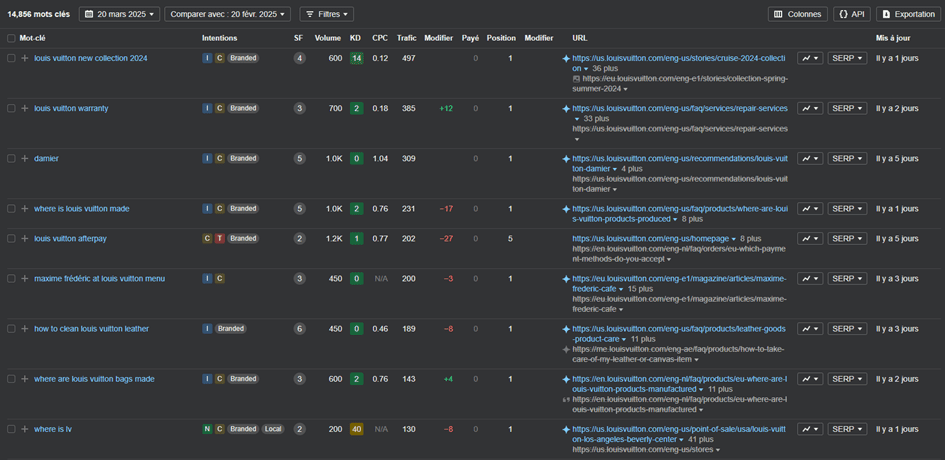Open SERP dropdown for damier row

(847, 158)
